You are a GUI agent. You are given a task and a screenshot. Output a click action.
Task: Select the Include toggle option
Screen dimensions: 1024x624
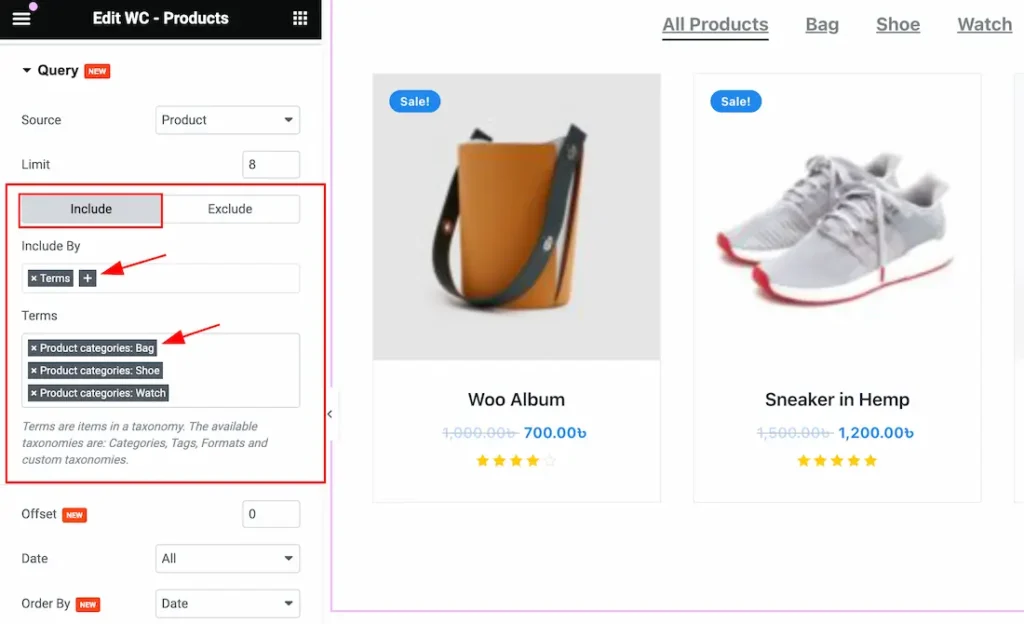(x=91, y=210)
